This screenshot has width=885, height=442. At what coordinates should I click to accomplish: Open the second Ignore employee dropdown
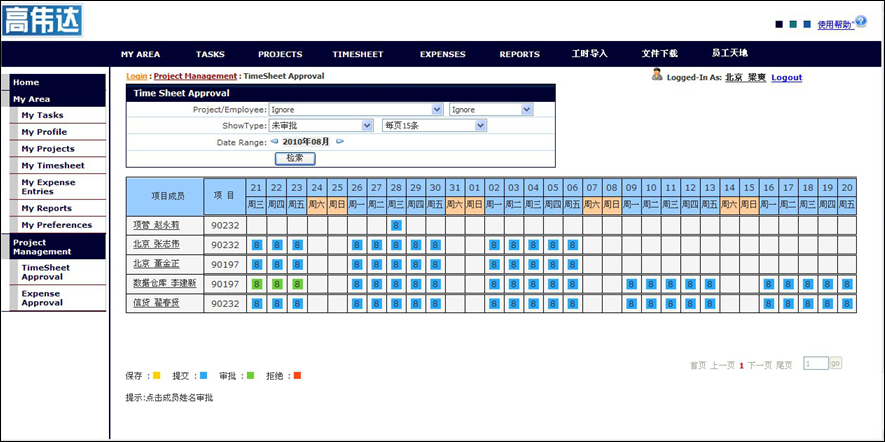490,109
